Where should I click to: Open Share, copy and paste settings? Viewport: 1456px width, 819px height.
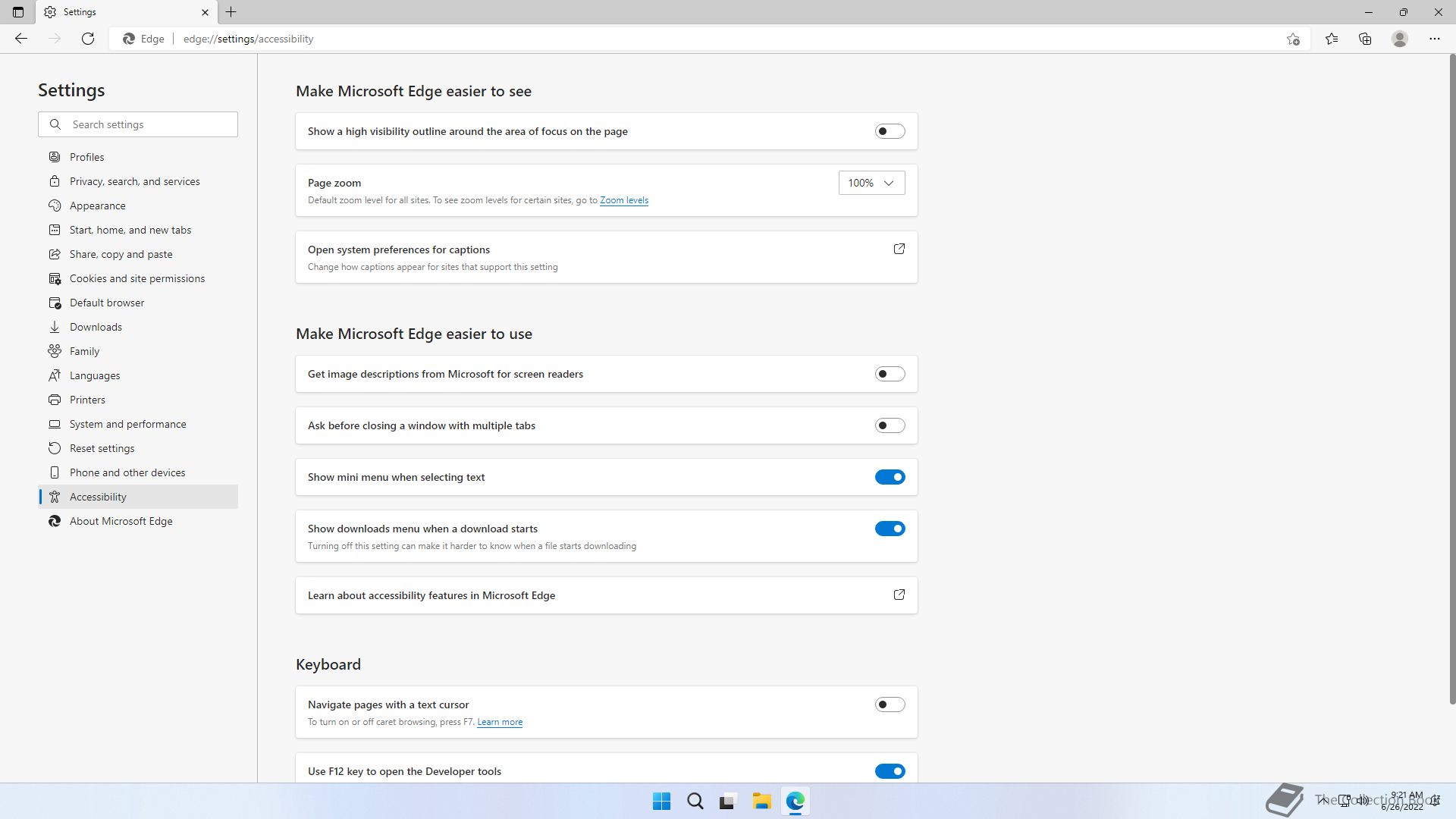pyautogui.click(x=138, y=254)
